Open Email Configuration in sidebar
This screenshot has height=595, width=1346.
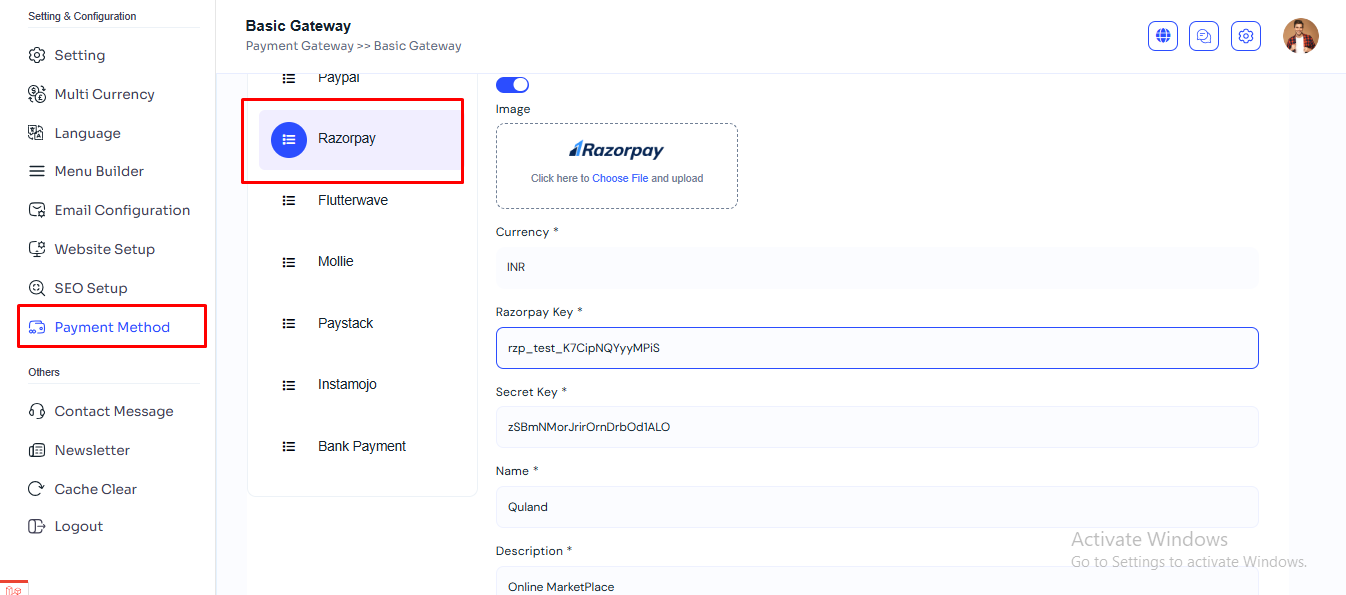[121, 210]
